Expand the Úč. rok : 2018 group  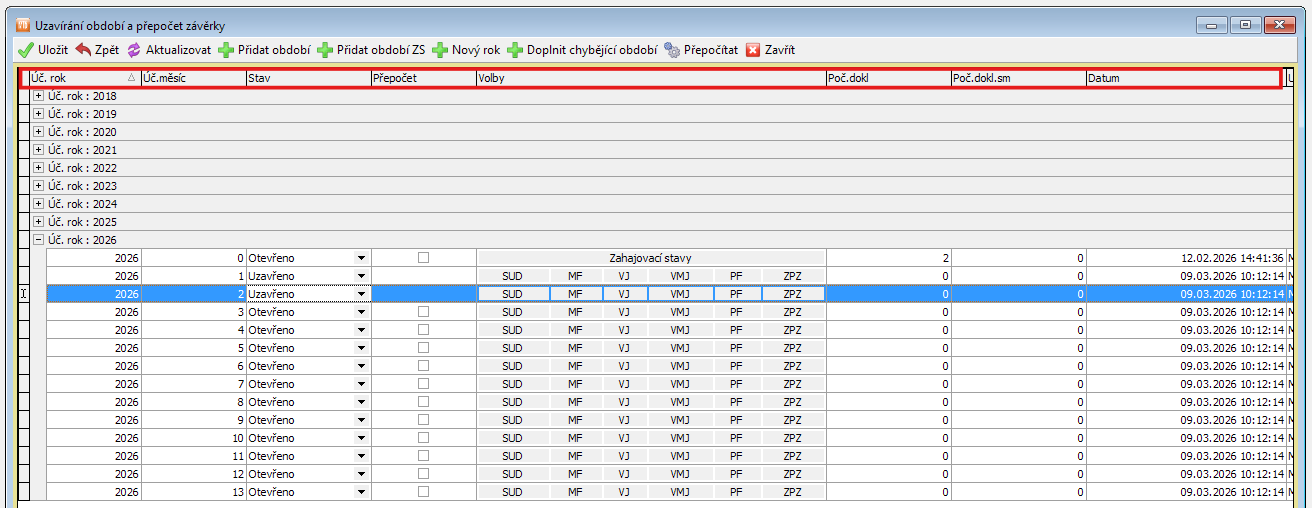pyautogui.click(x=38, y=96)
